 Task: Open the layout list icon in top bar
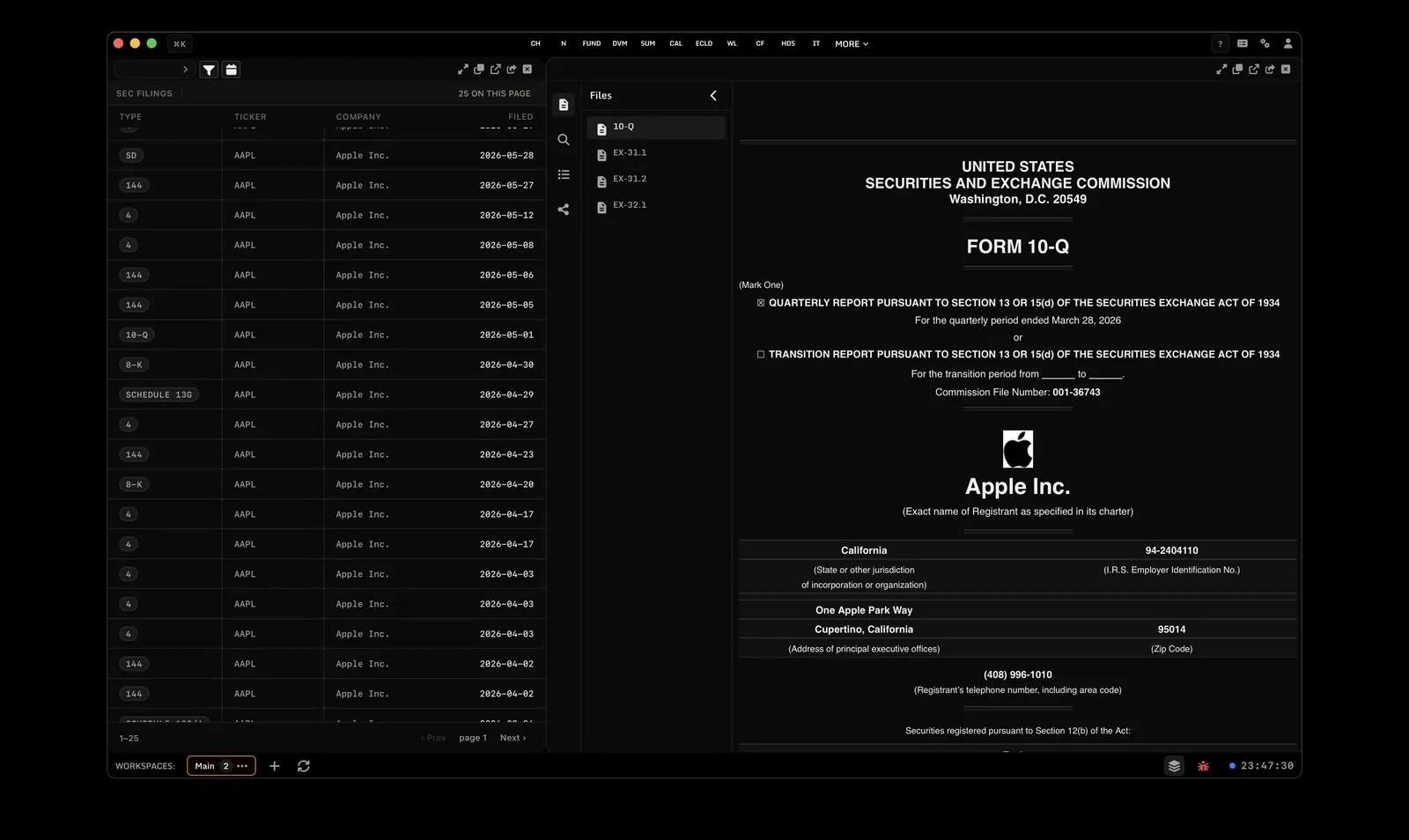[x=1243, y=44]
